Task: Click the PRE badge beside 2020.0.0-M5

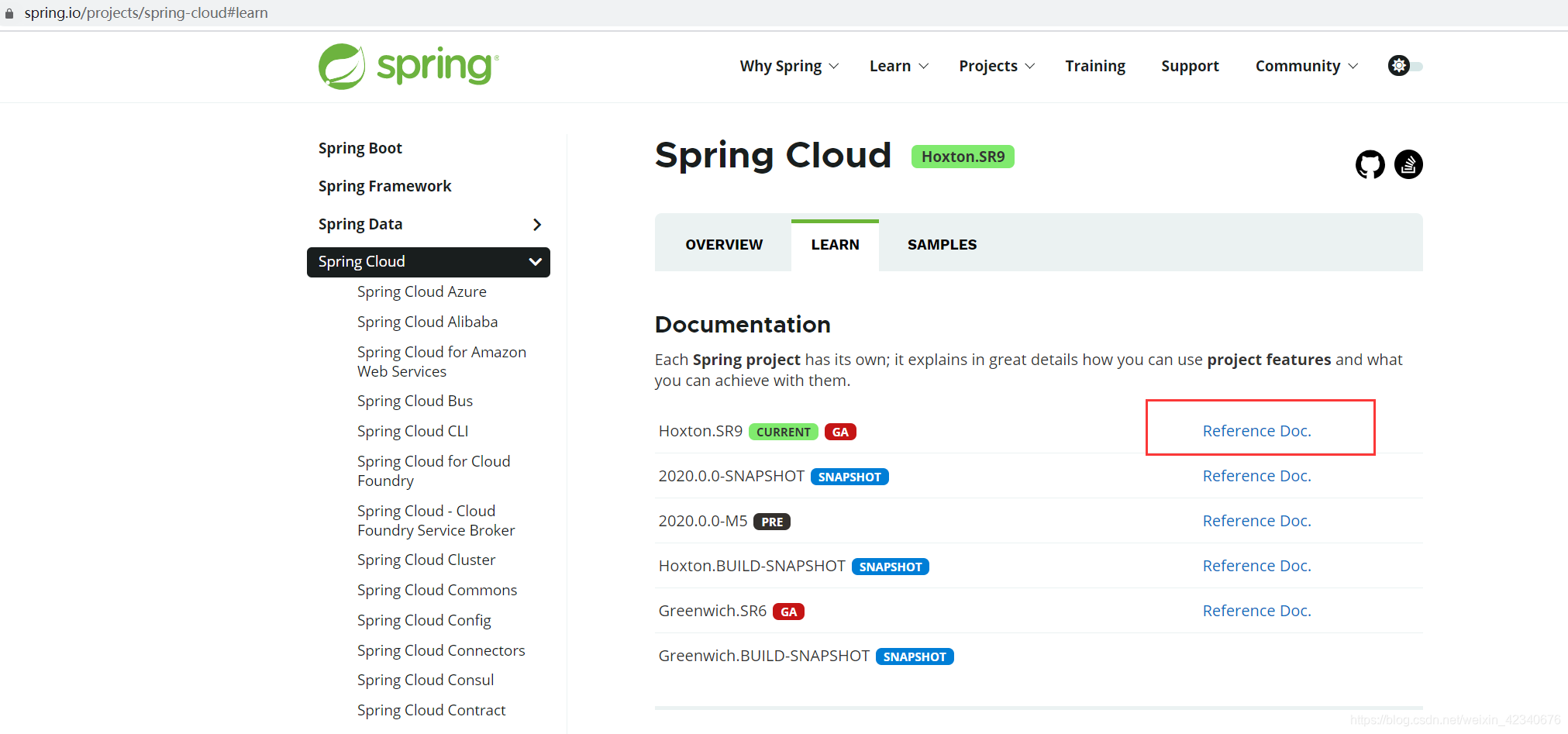Action: point(772,522)
